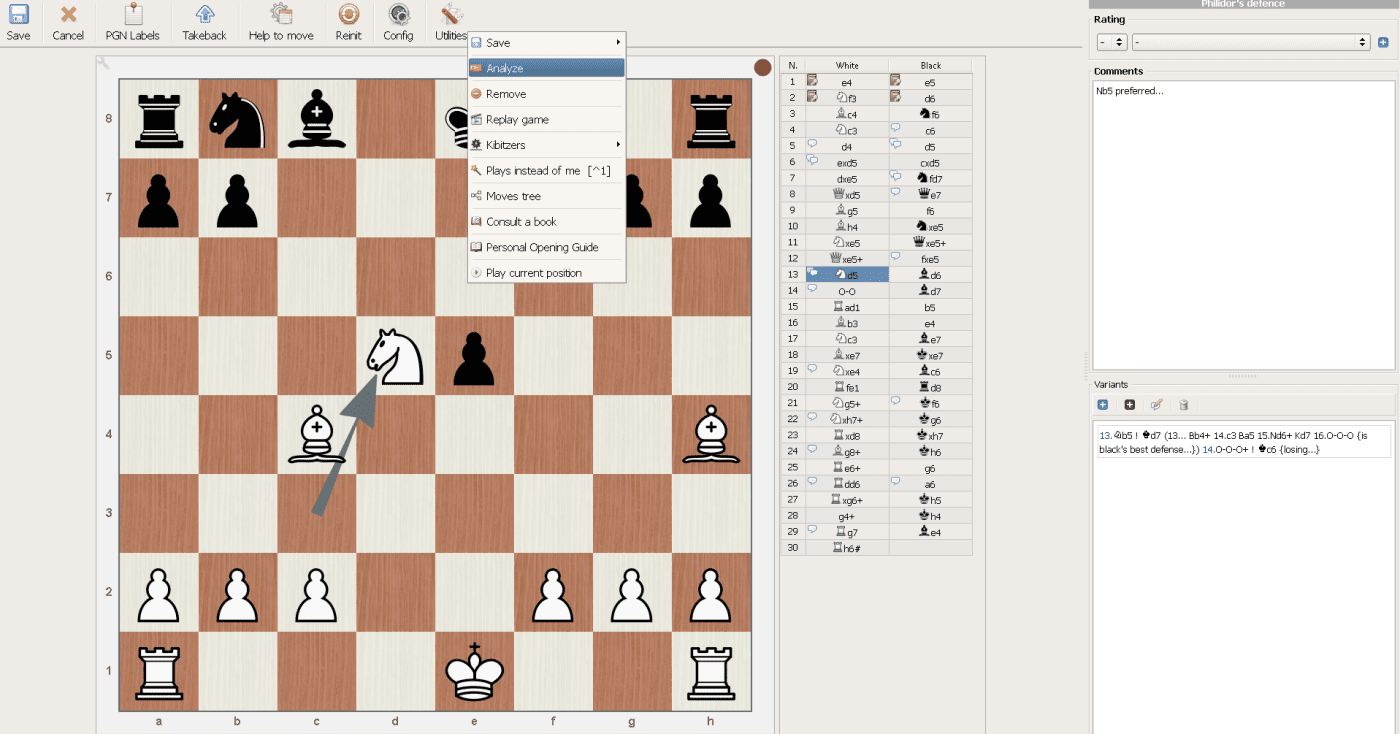Click the white king on e1
Image resolution: width=1400 pixels, height=734 pixels.
(474, 671)
